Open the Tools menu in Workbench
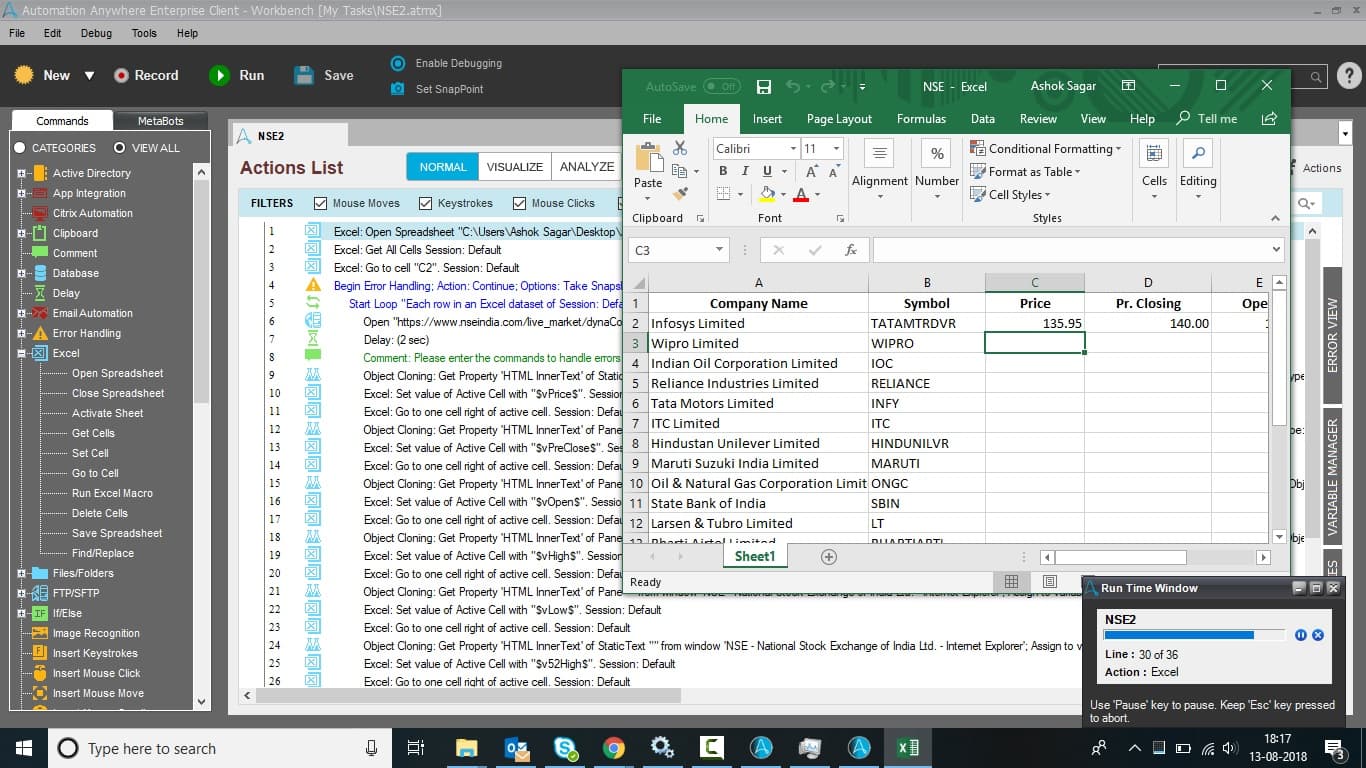The height and width of the screenshot is (768, 1366). coord(144,33)
